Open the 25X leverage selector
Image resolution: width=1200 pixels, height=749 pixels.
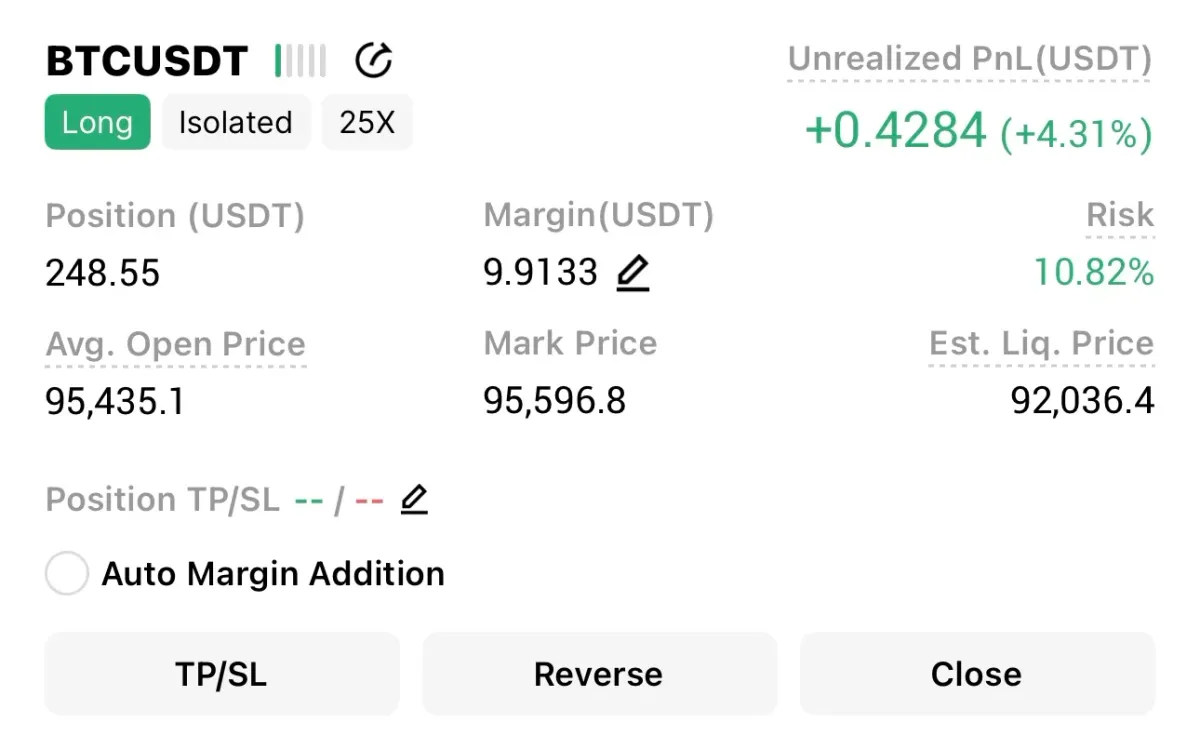pos(367,122)
